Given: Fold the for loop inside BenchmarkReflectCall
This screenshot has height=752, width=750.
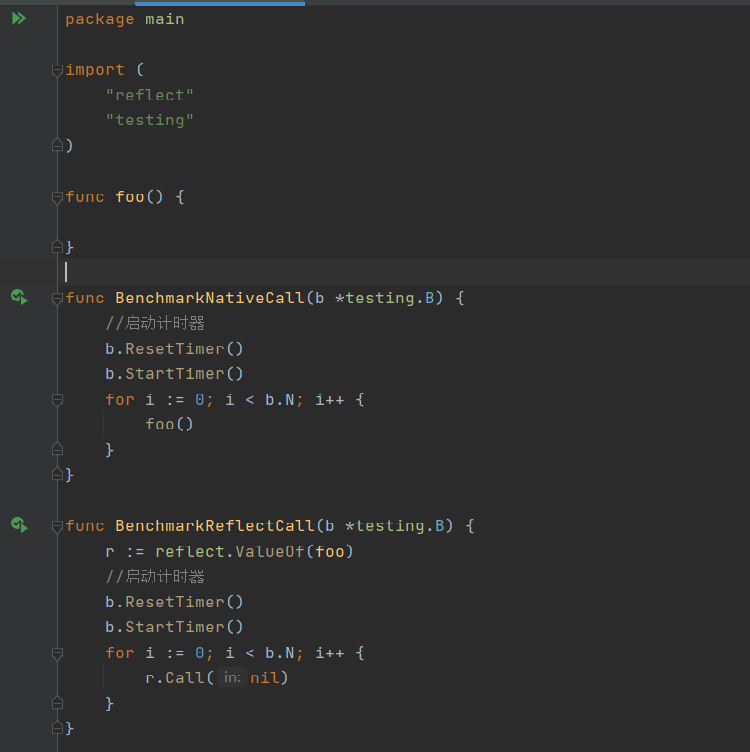Looking at the screenshot, I should 57,653.
